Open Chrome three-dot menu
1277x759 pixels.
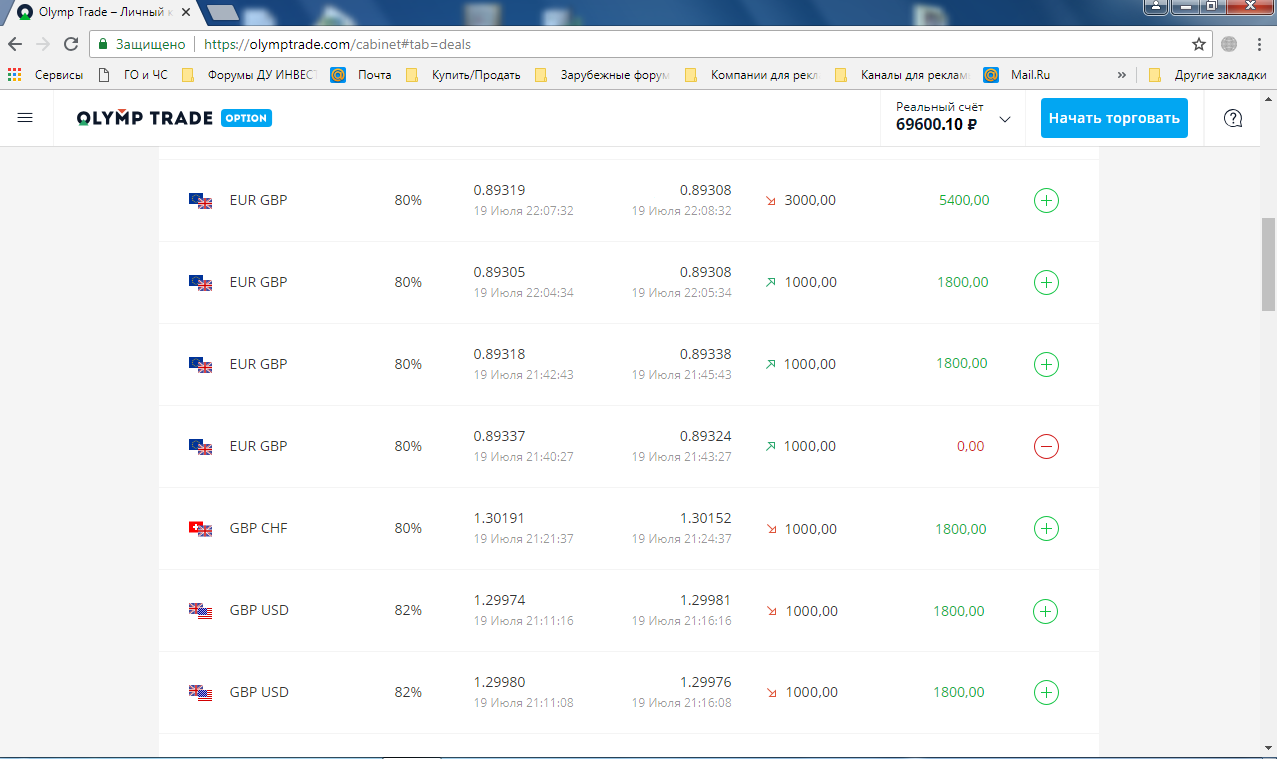[1259, 44]
